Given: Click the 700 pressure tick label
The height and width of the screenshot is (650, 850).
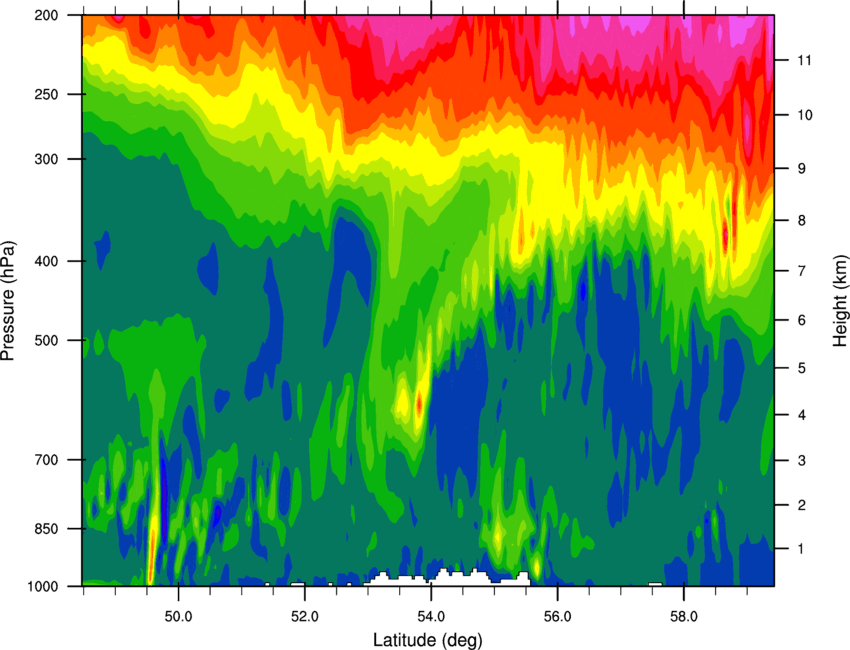Looking at the screenshot, I should click(x=47, y=460).
